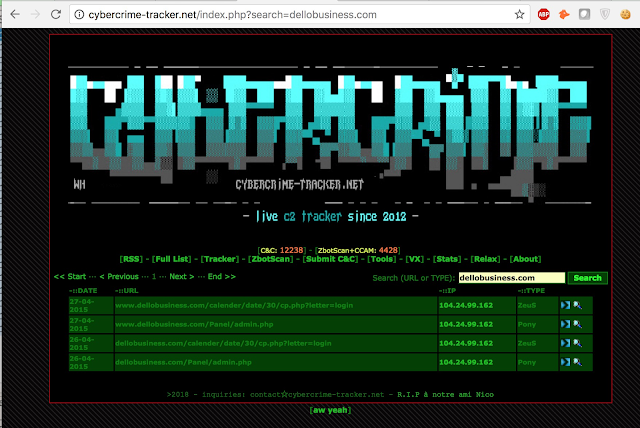Click the magnifier icon for the 26-04-2015 Pony row
Image resolution: width=640 pixels, height=428 pixels.
[x=578, y=362]
